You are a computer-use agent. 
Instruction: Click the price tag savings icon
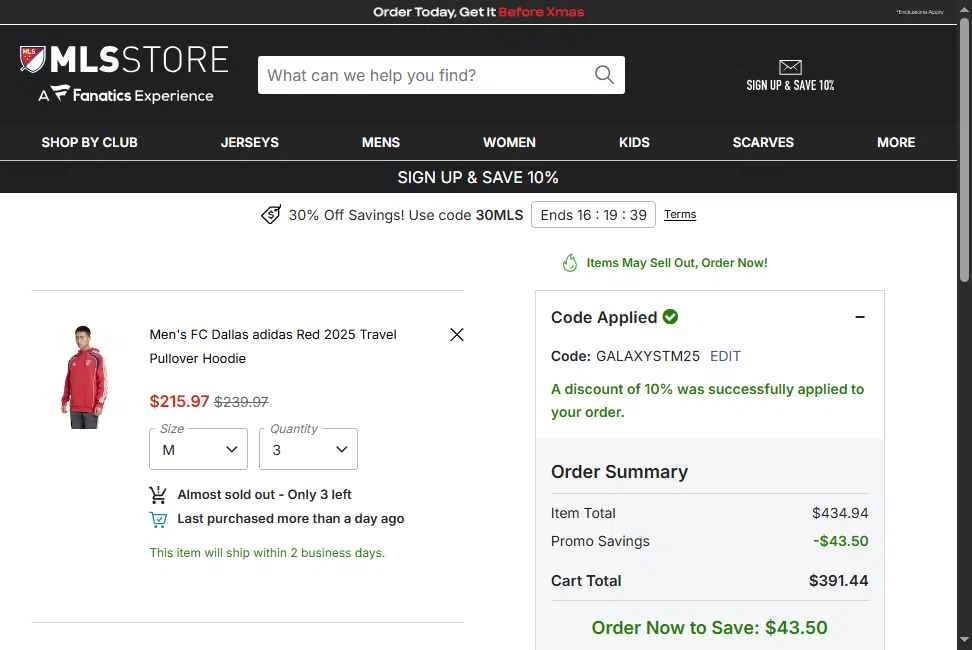click(x=271, y=214)
